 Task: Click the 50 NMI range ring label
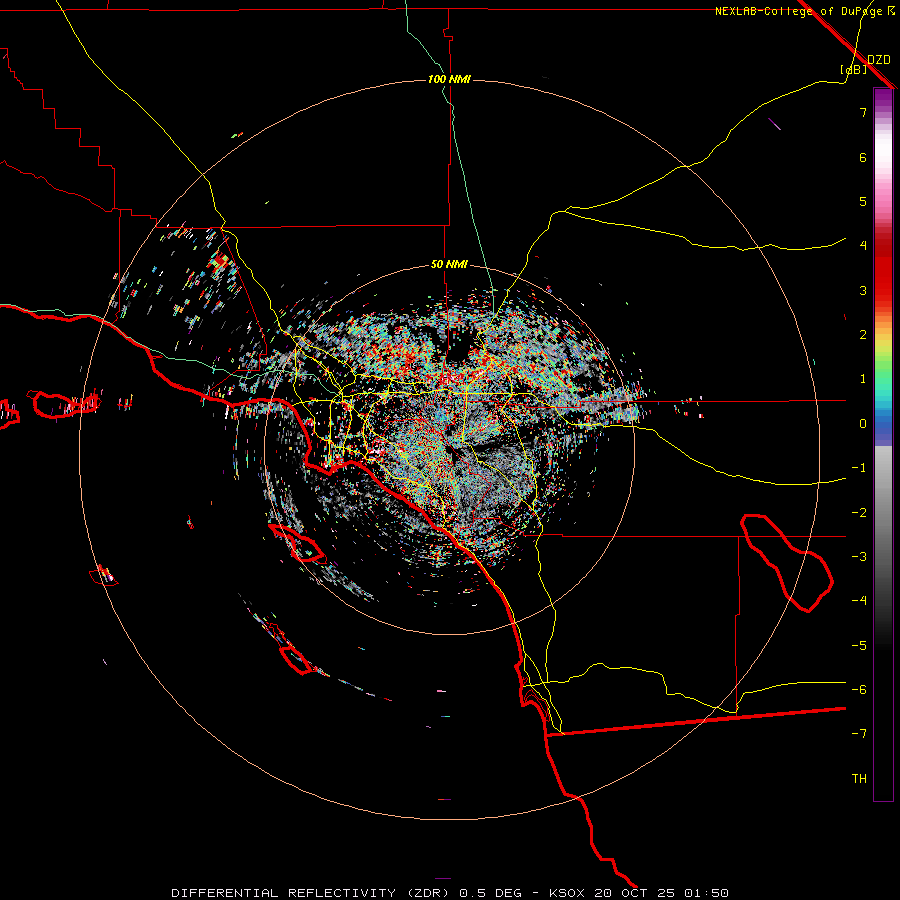449,265
